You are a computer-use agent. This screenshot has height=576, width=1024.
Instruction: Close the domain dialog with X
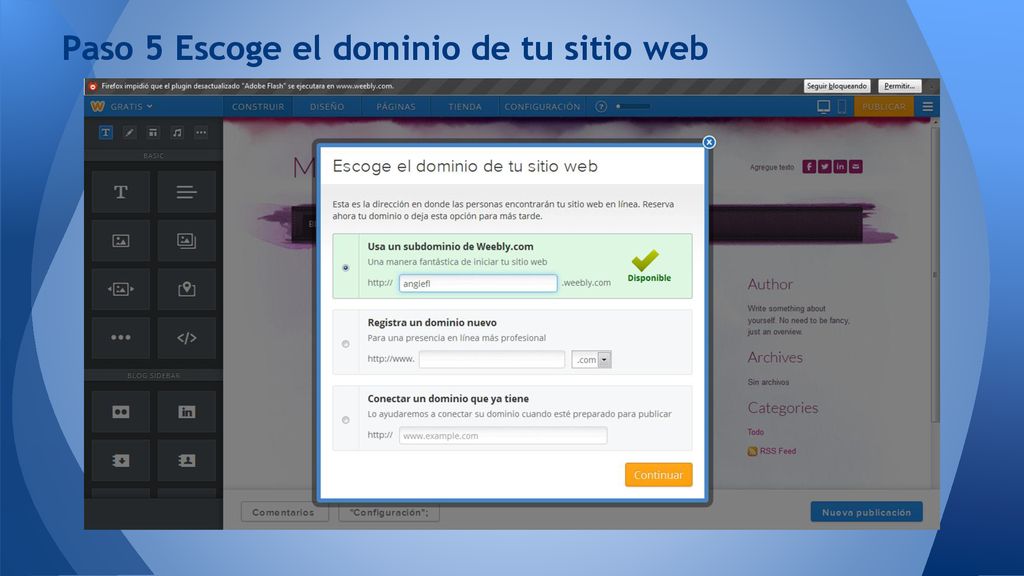[x=709, y=142]
